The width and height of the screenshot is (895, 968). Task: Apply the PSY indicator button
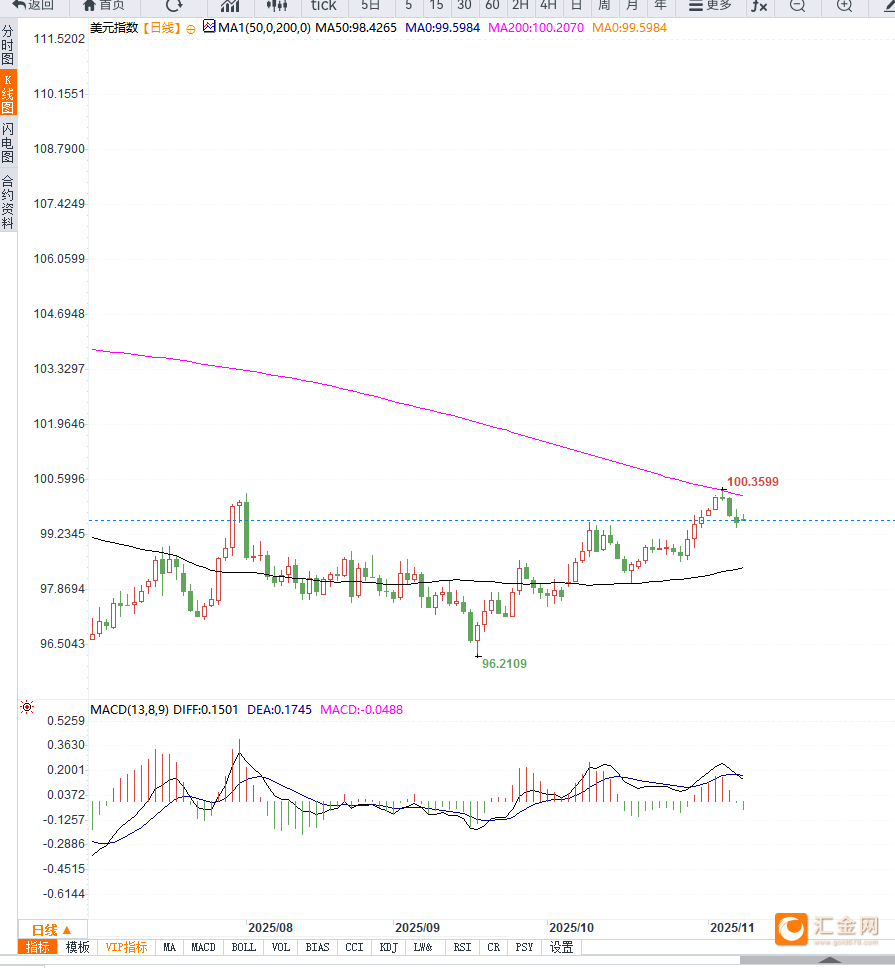tap(525, 947)
